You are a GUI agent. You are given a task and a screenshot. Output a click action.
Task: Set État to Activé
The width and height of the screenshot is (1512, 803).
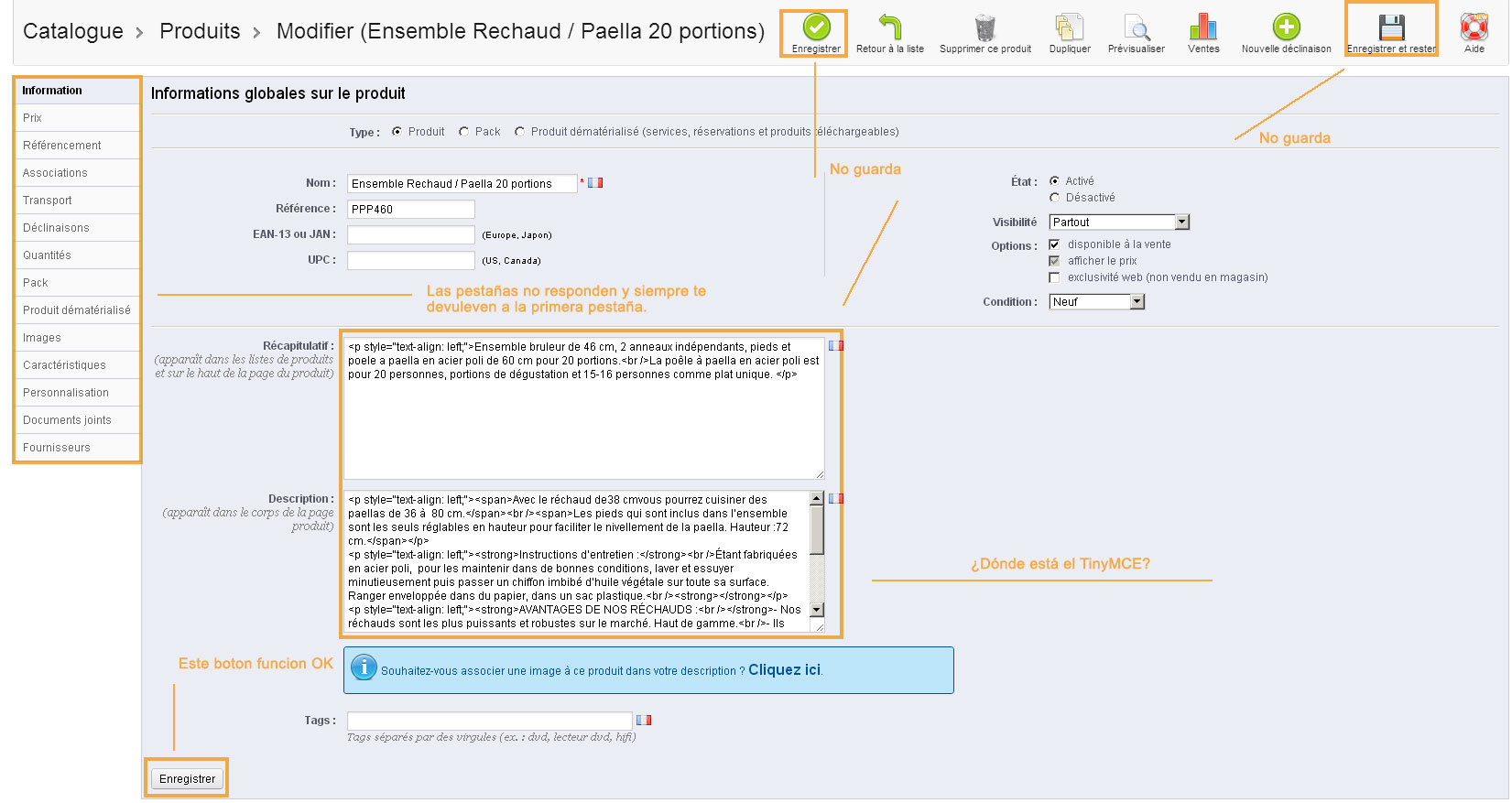(x=1054, y=180)
